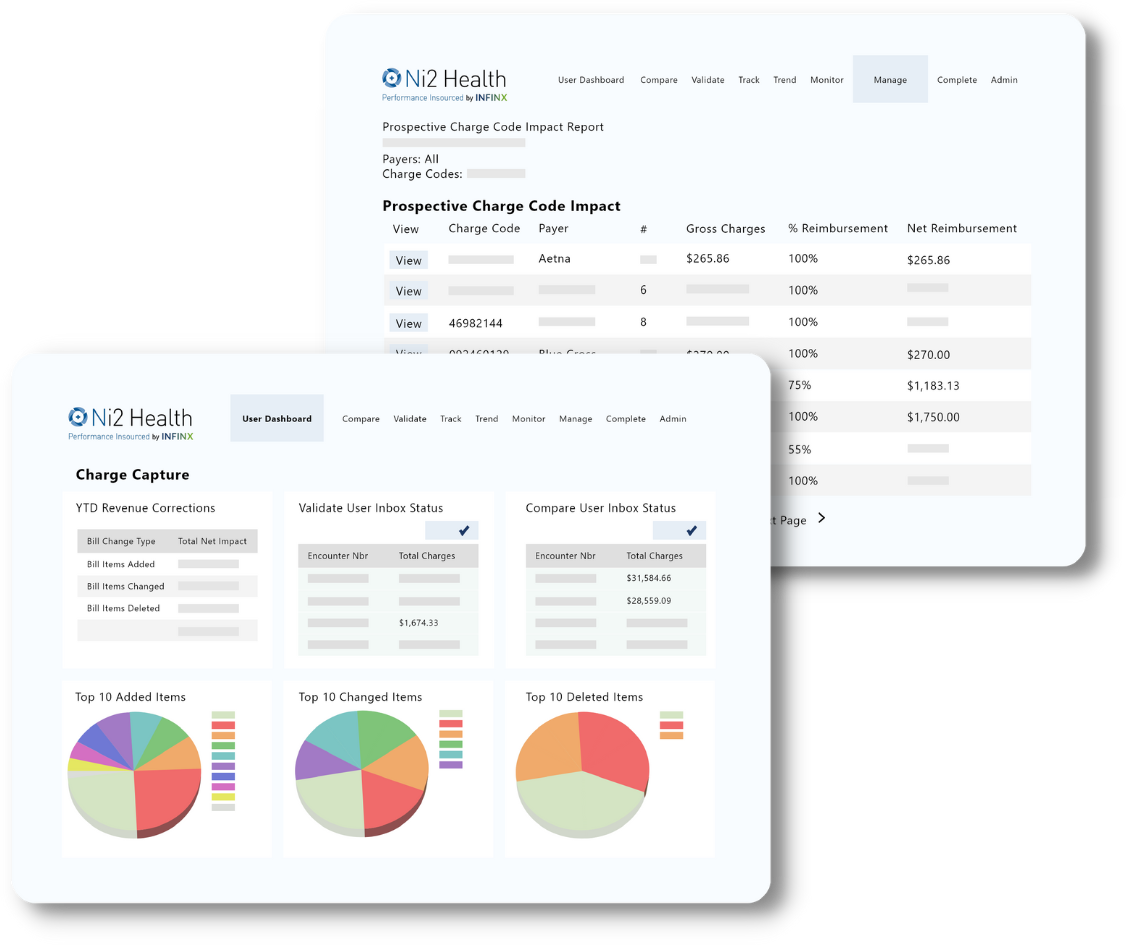Click the $31,584.66 total charges row
The image size is (1126, 945).
point(615,578)
